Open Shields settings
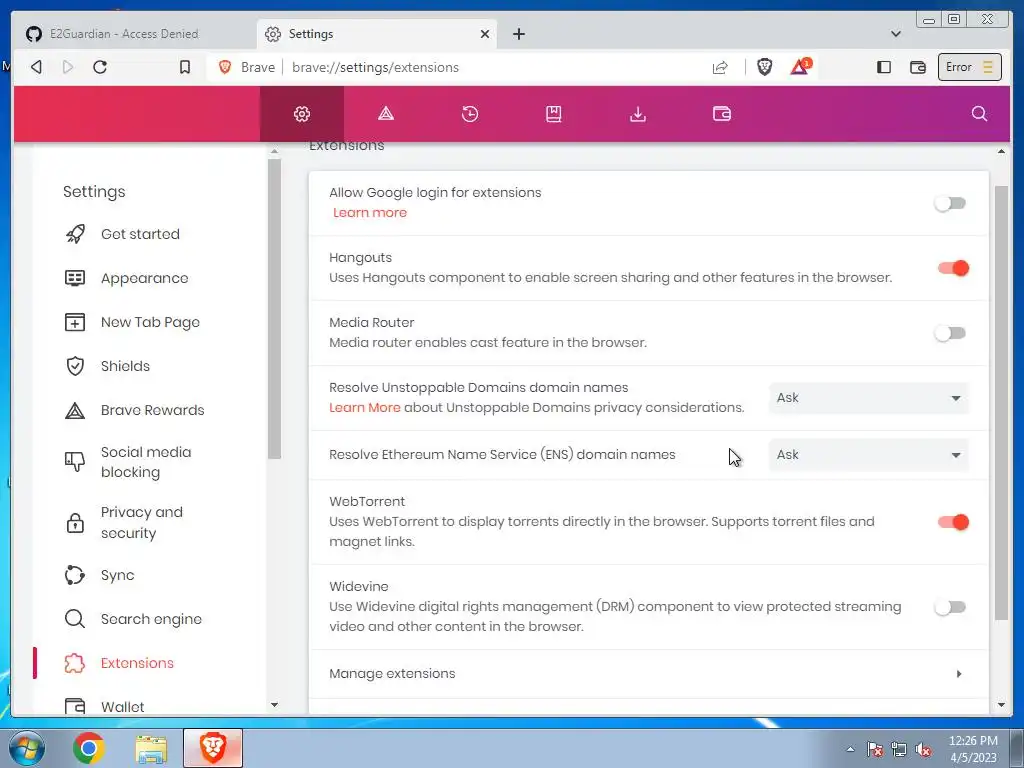 click(x=125, y=366)
